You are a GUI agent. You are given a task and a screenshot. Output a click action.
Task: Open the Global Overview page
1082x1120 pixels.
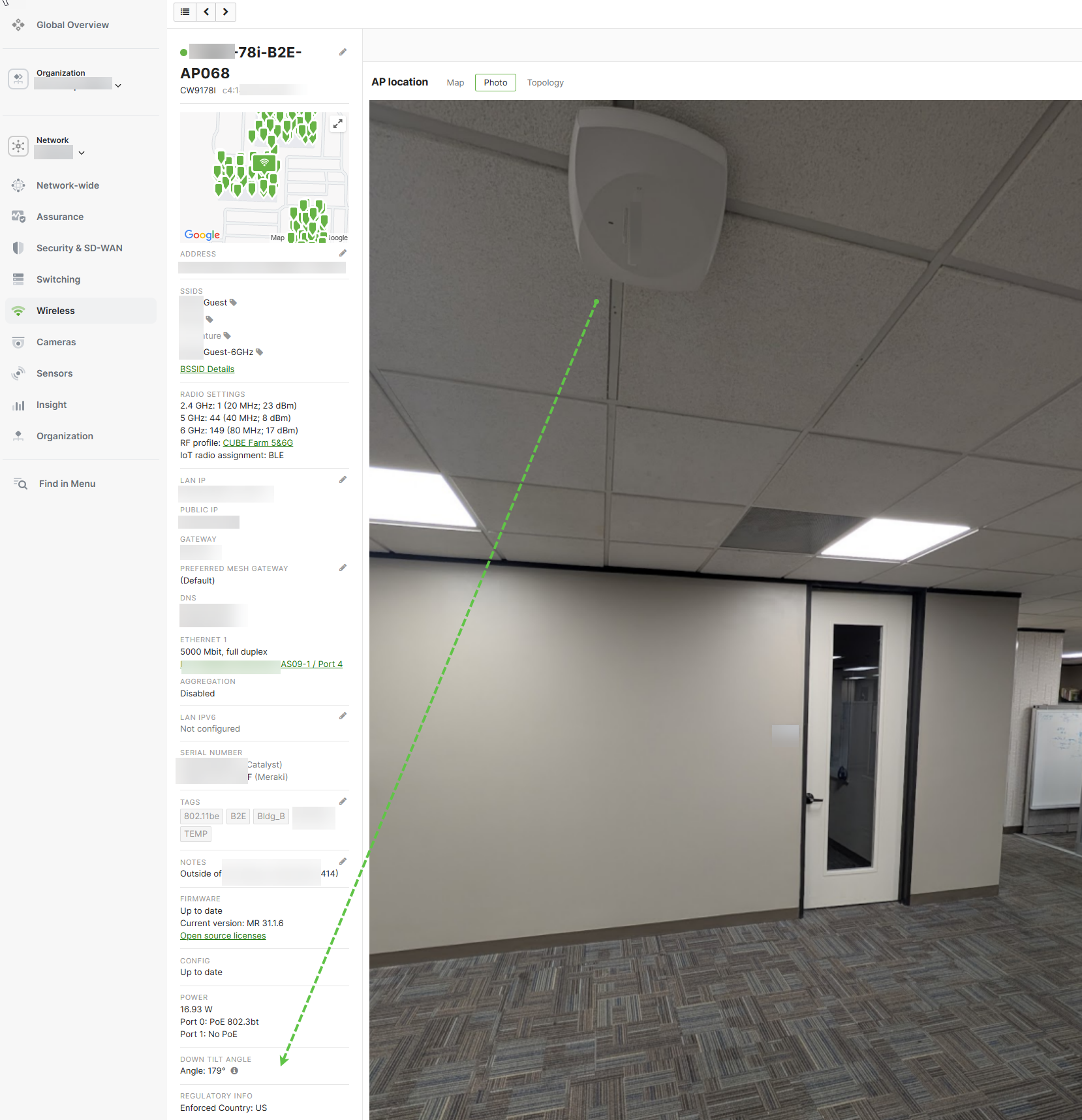(72, 24)
